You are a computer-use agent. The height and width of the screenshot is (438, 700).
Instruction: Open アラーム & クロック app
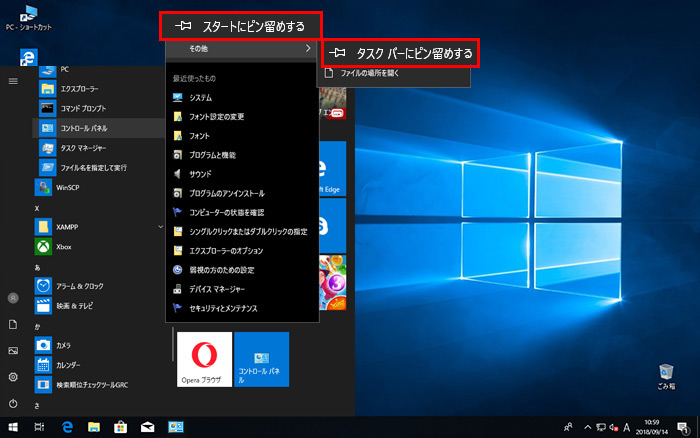(x=98, y=286)
